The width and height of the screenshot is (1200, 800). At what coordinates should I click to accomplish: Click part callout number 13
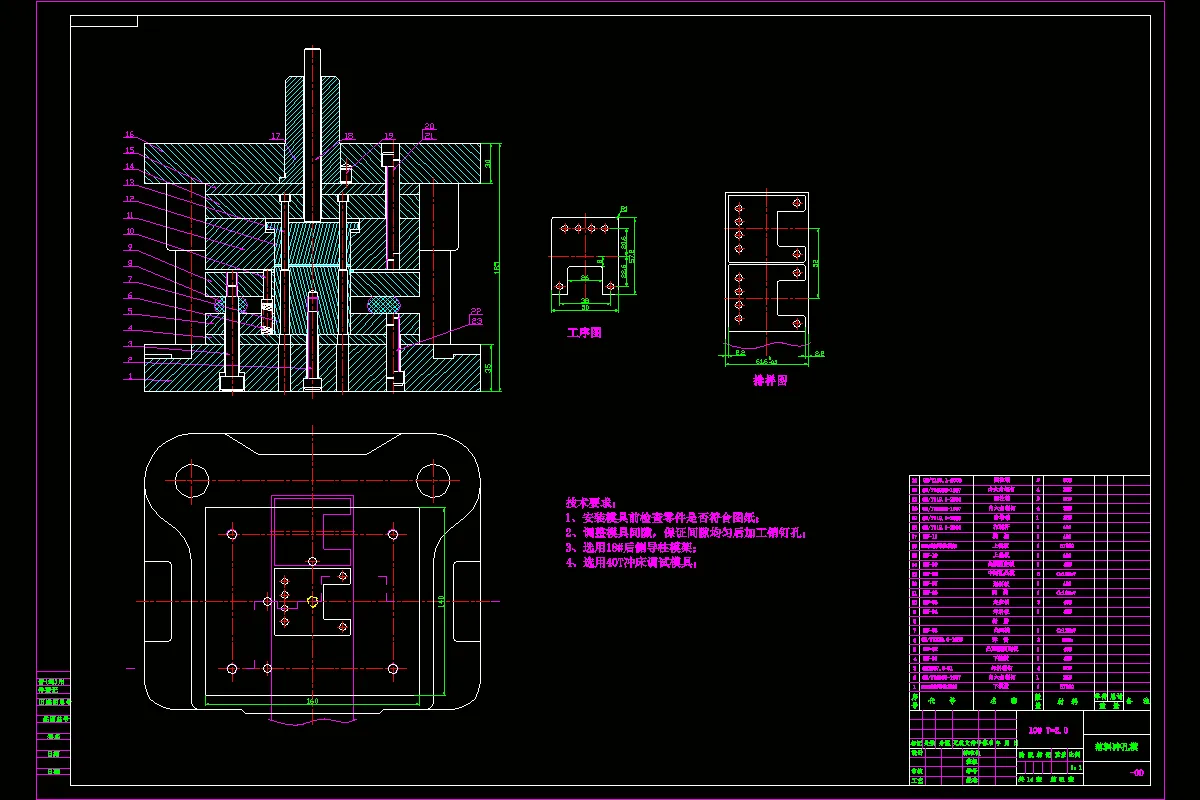129,182
